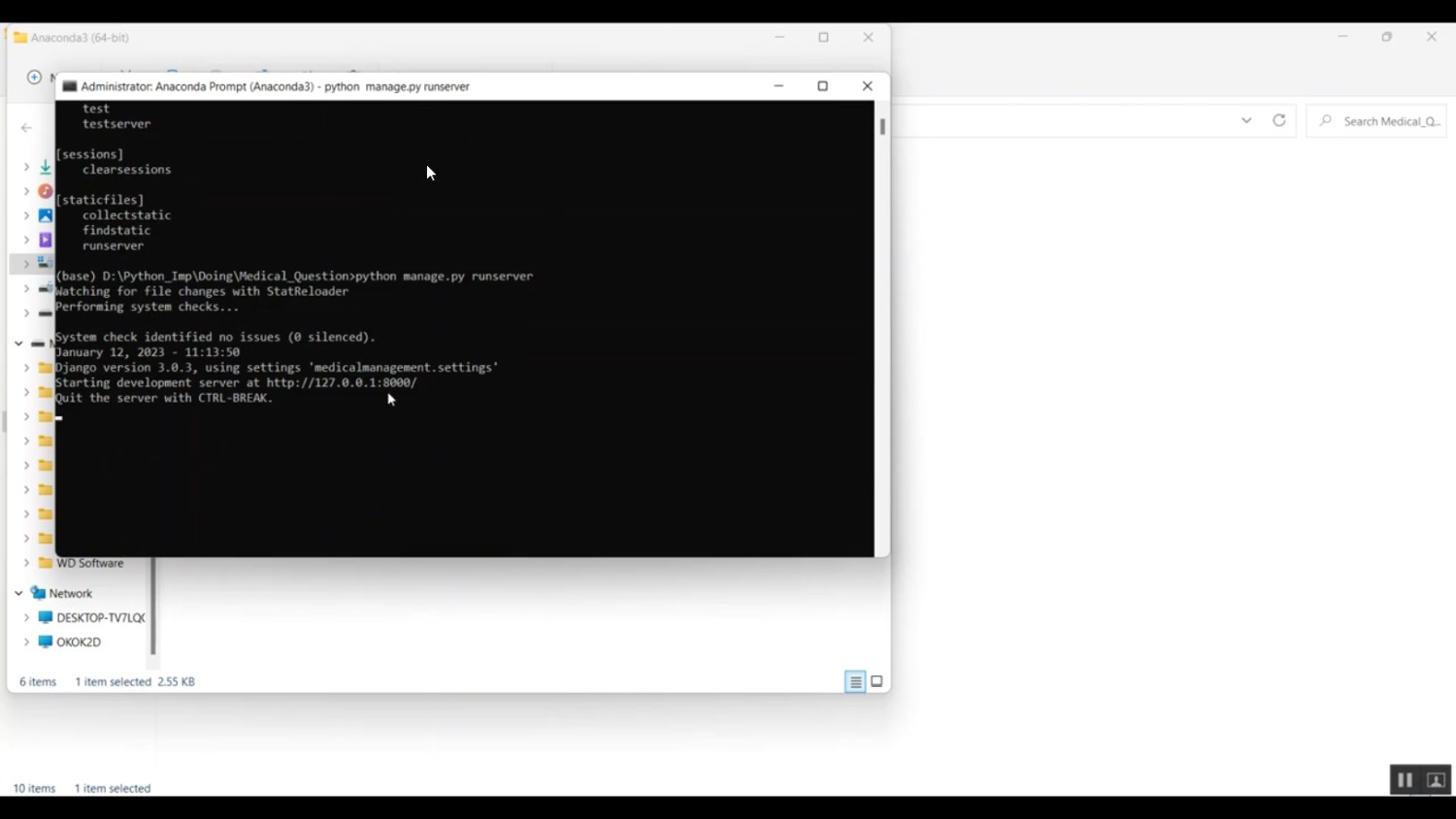1456x819 pixels.
Task: Go back using the Explorer back arrow
Action: click(x=26, y=127)
